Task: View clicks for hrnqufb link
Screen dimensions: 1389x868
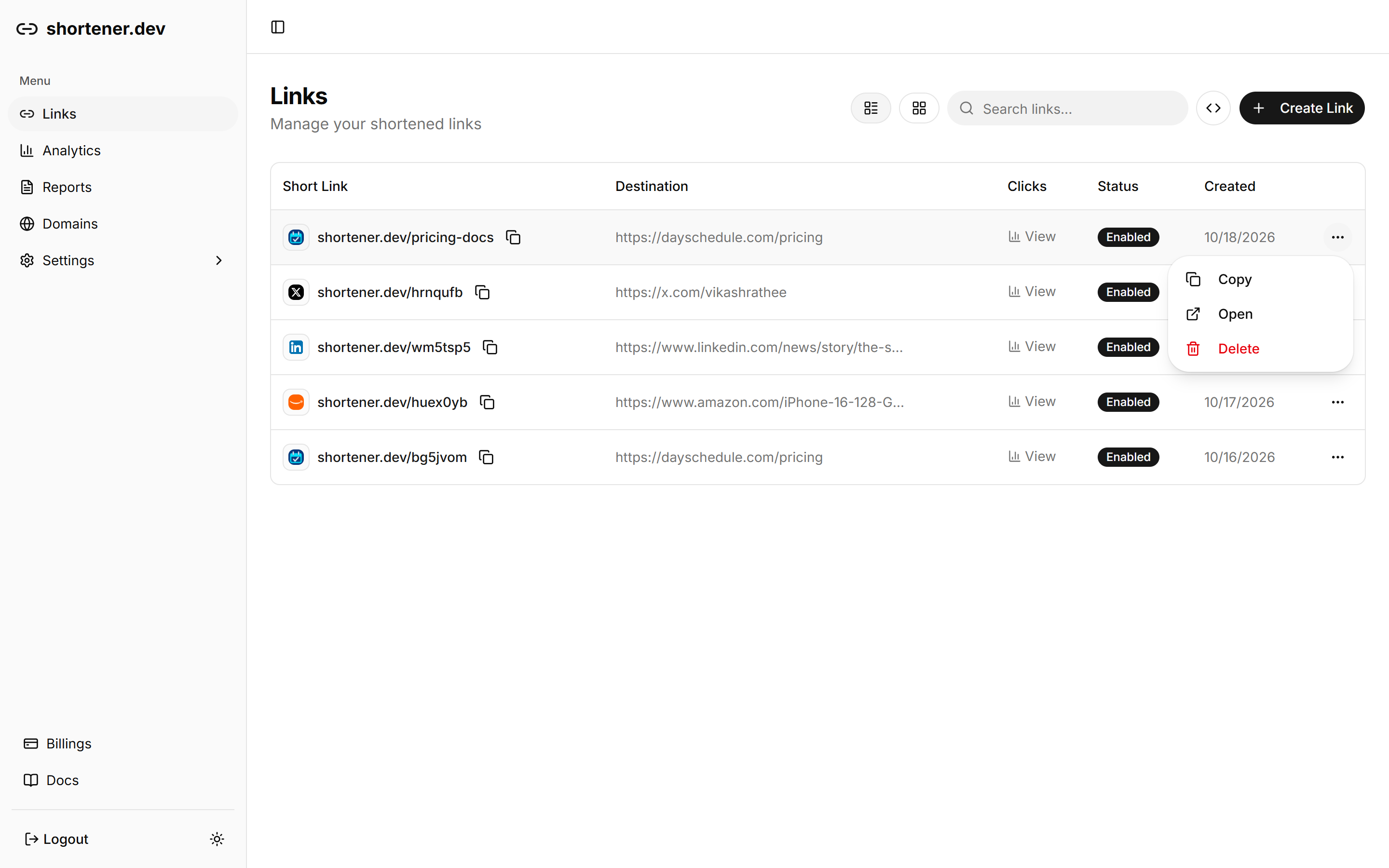Action: tap(1032, 292)
